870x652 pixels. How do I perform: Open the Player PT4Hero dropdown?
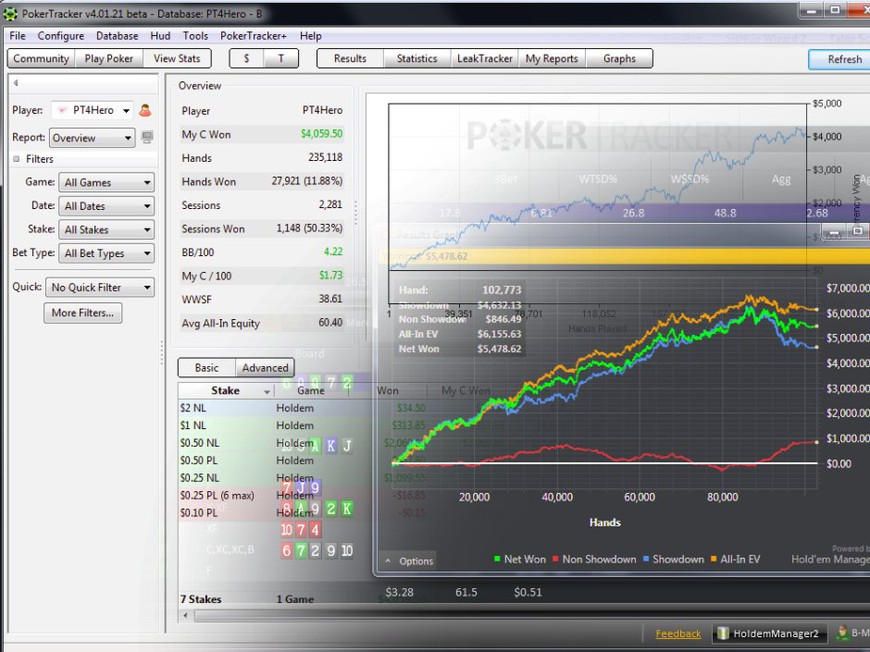click(x=93, y=110)
